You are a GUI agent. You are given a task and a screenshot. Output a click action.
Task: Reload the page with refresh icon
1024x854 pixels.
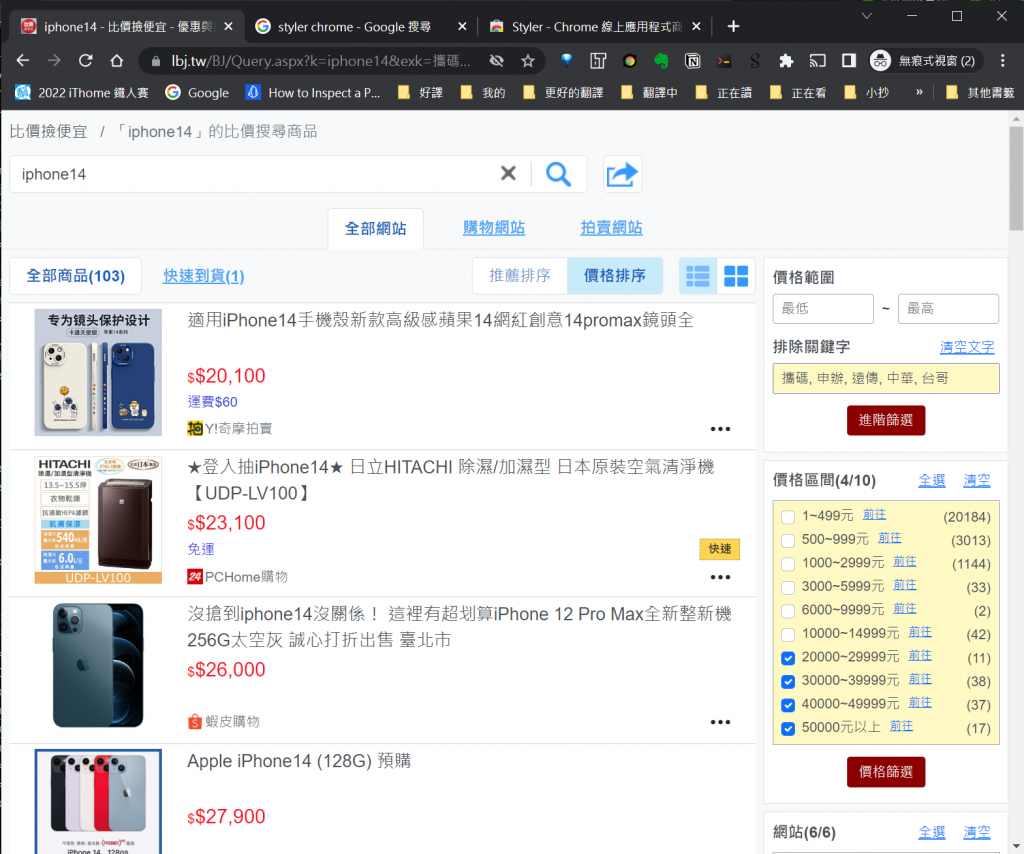click(86, 61)
